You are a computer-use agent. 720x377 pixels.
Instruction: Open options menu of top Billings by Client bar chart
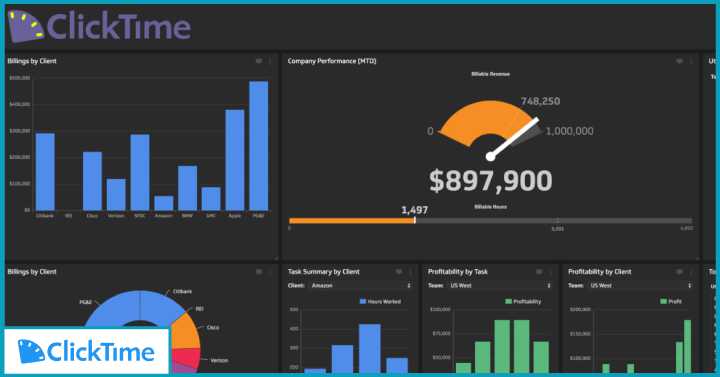(x=270, y=61)
